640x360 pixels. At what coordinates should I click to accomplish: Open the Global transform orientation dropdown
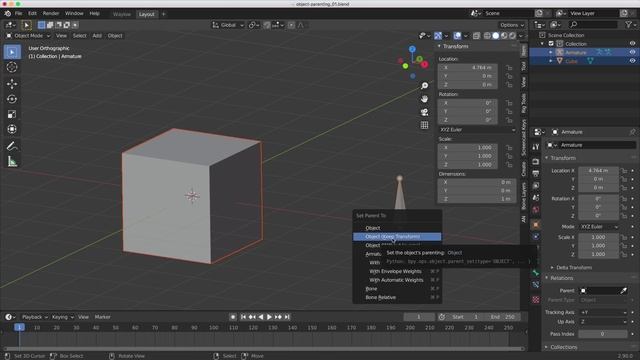(228, 25)
